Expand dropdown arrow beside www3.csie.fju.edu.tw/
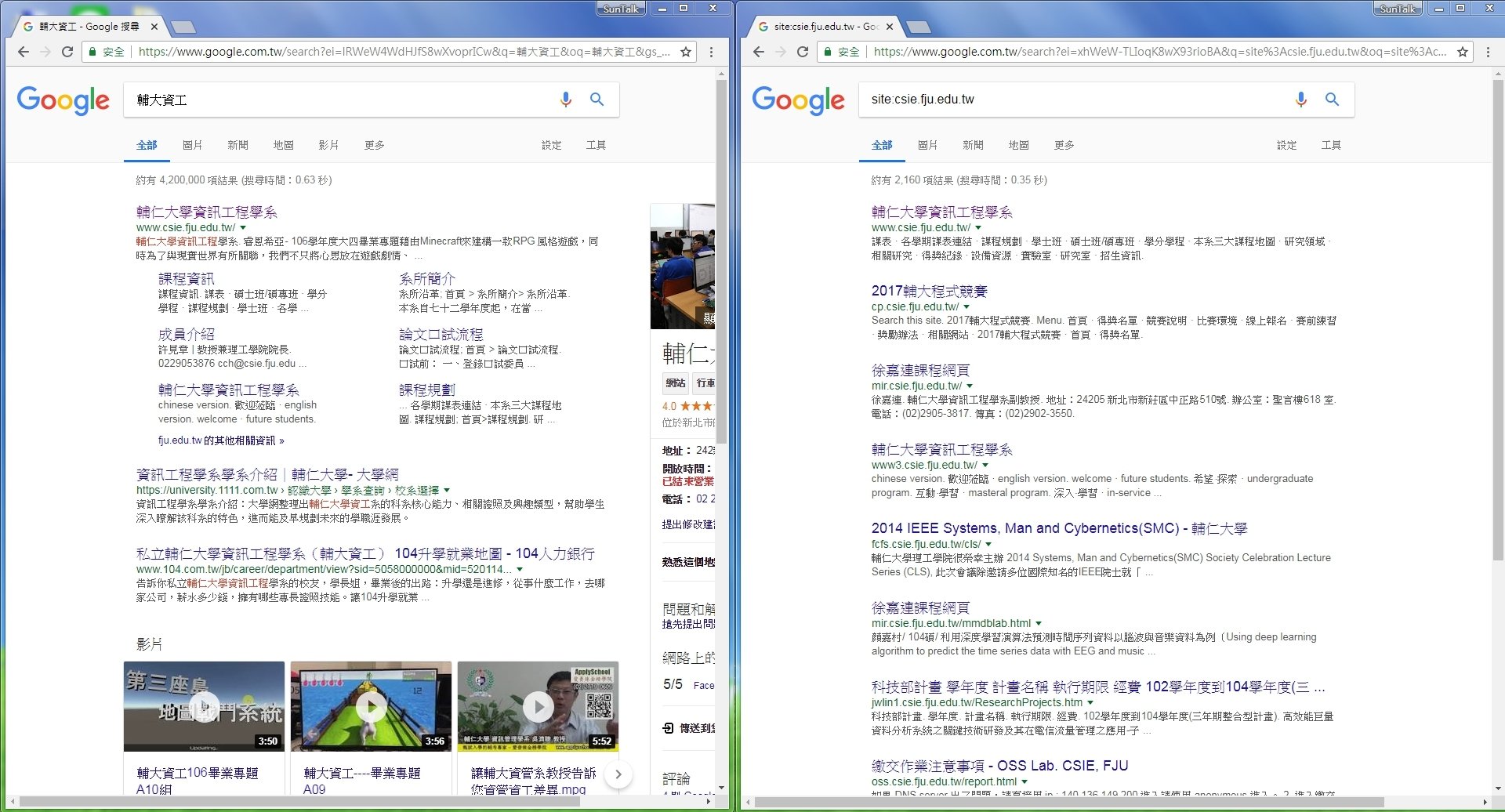 (985, 466)
